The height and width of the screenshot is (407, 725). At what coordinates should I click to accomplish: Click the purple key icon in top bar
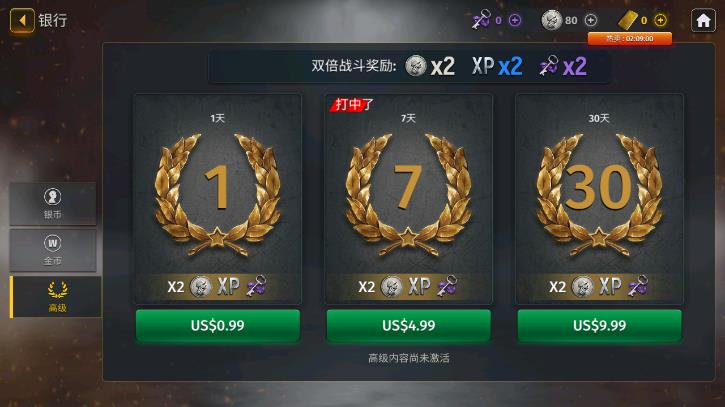(x=481, y=20)
